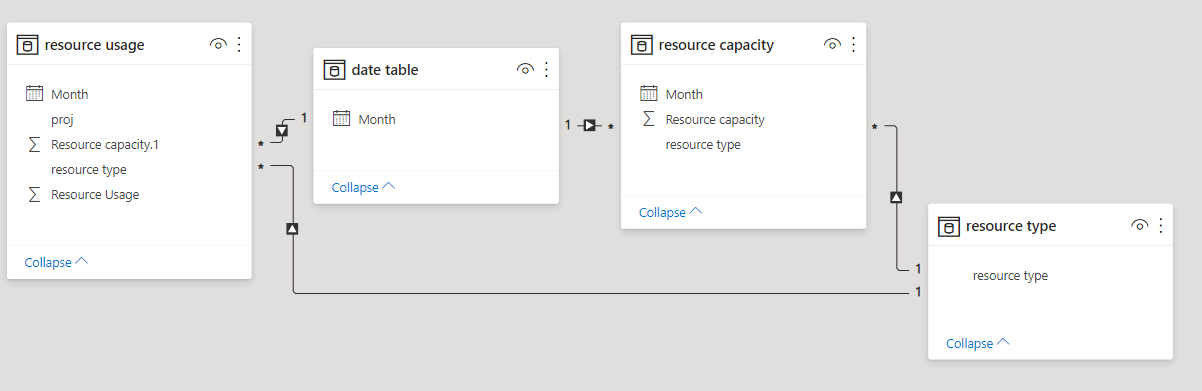Select filter arrow on resource capacity to resource type line

coord(896,197)
